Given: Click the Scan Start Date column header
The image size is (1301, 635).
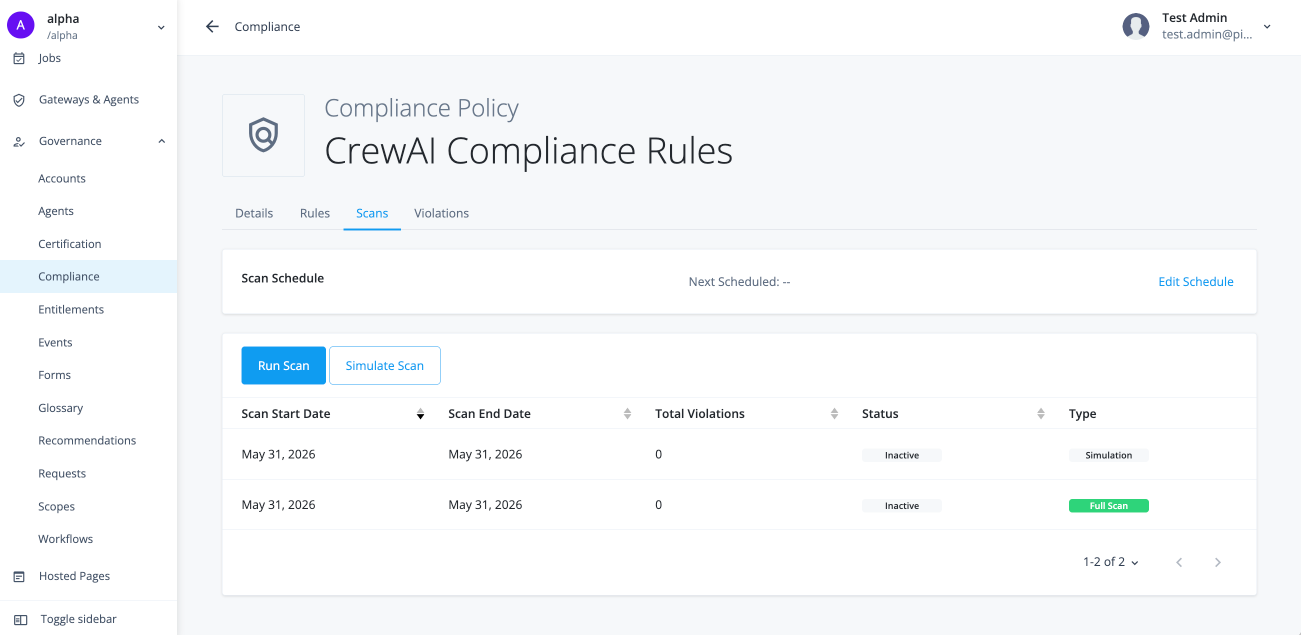Looking at the screenshot, I should point(286,414).
